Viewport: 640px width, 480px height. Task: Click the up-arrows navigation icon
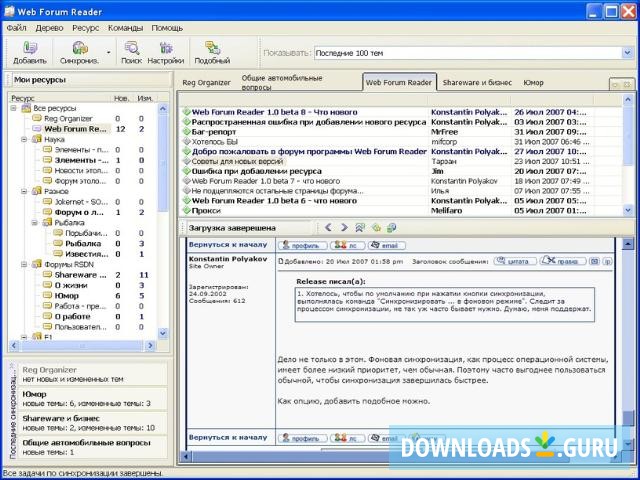[x=360, y=228]
